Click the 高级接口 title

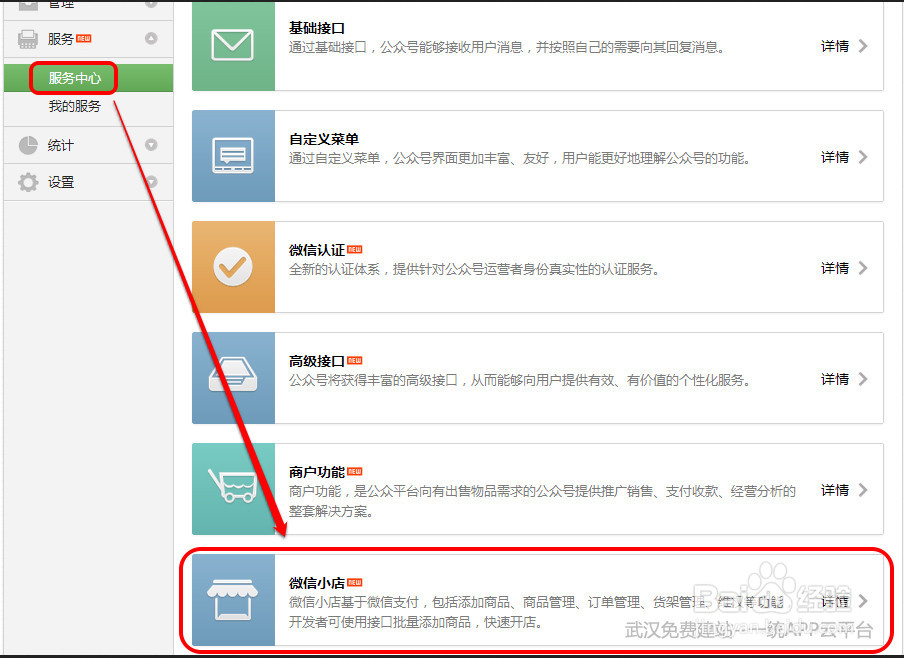(317, 361)
